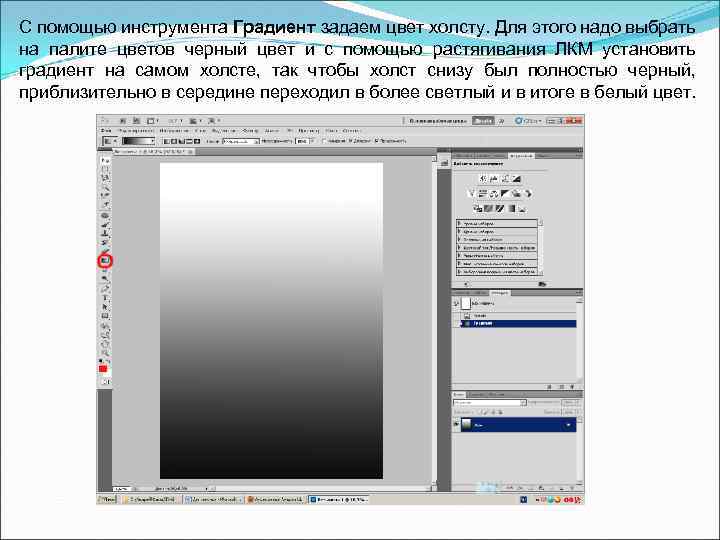Add a Hue/Saturation adjustment

click(482, 193)
